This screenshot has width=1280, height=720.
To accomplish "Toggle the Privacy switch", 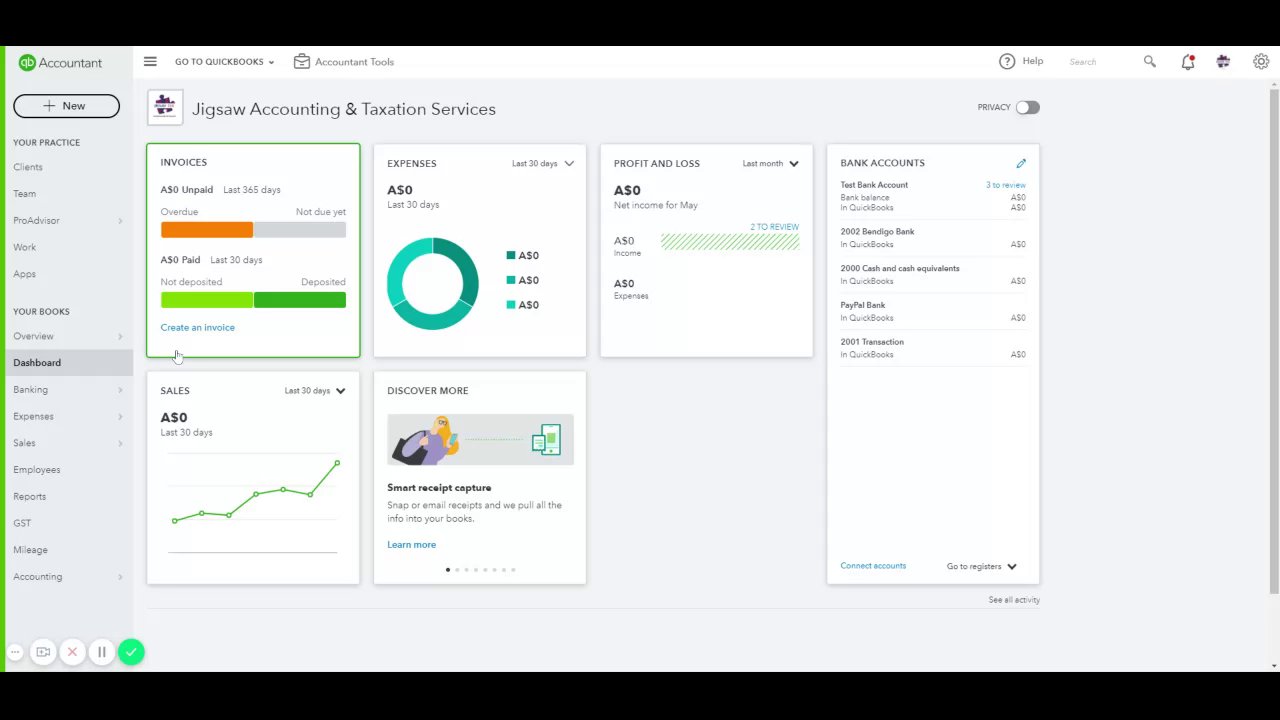I will coord(1028,107).
